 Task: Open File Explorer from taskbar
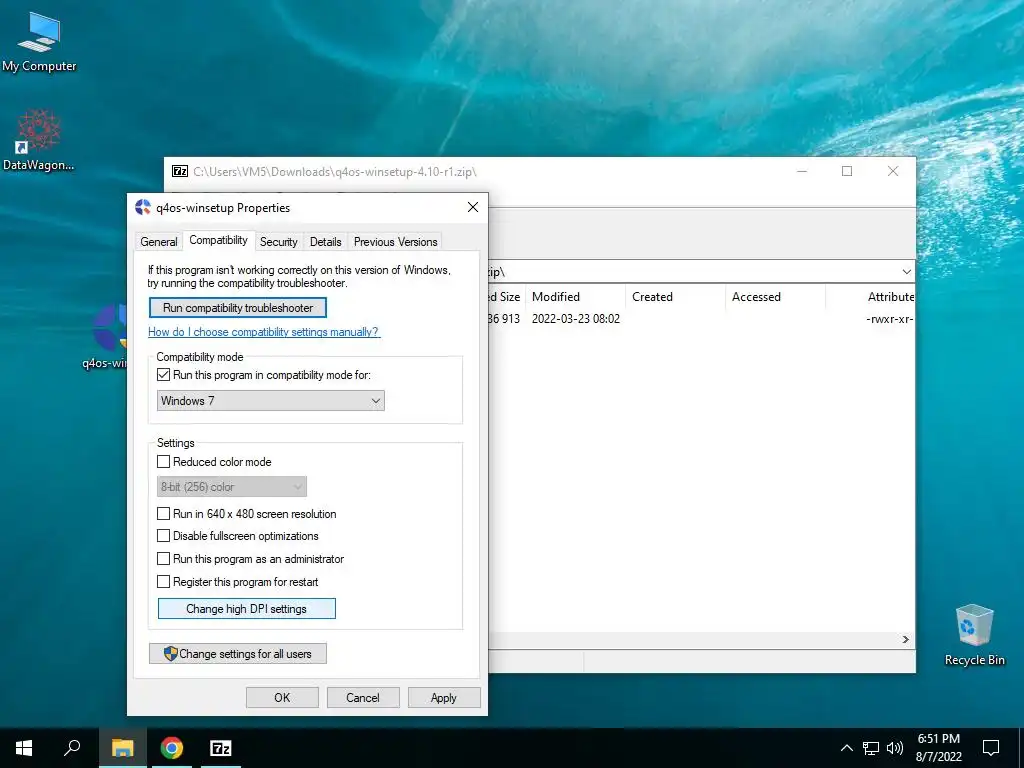pyautogui.click(x=122, y=748)
